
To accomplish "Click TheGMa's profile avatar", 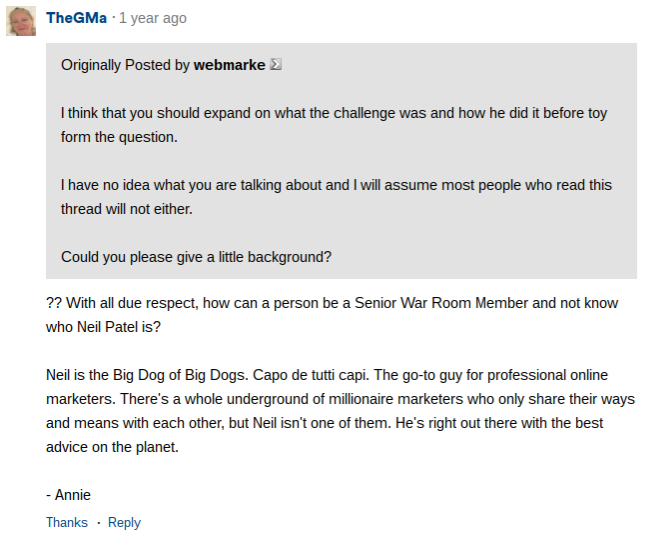I will tap(21, 20).
